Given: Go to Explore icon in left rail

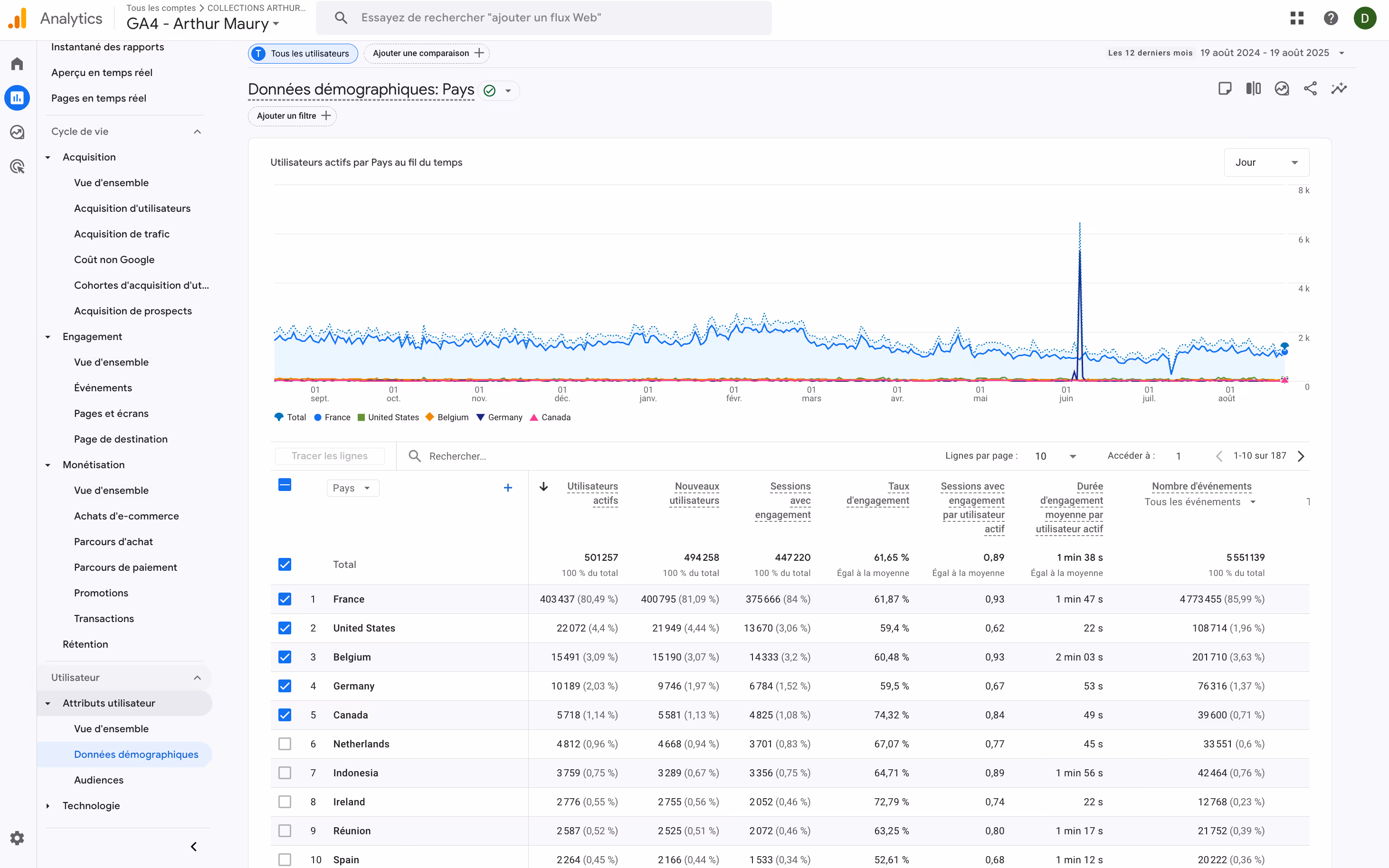Looking at the screenshot, I should coord(17,132).
